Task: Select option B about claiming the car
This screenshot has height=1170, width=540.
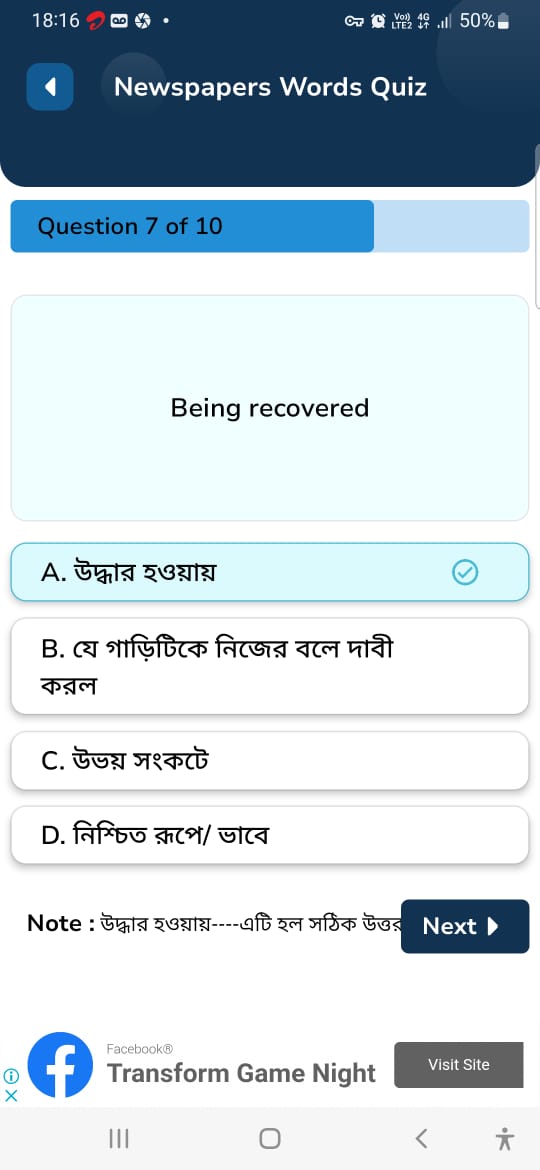Action: [x=270, y=666]
